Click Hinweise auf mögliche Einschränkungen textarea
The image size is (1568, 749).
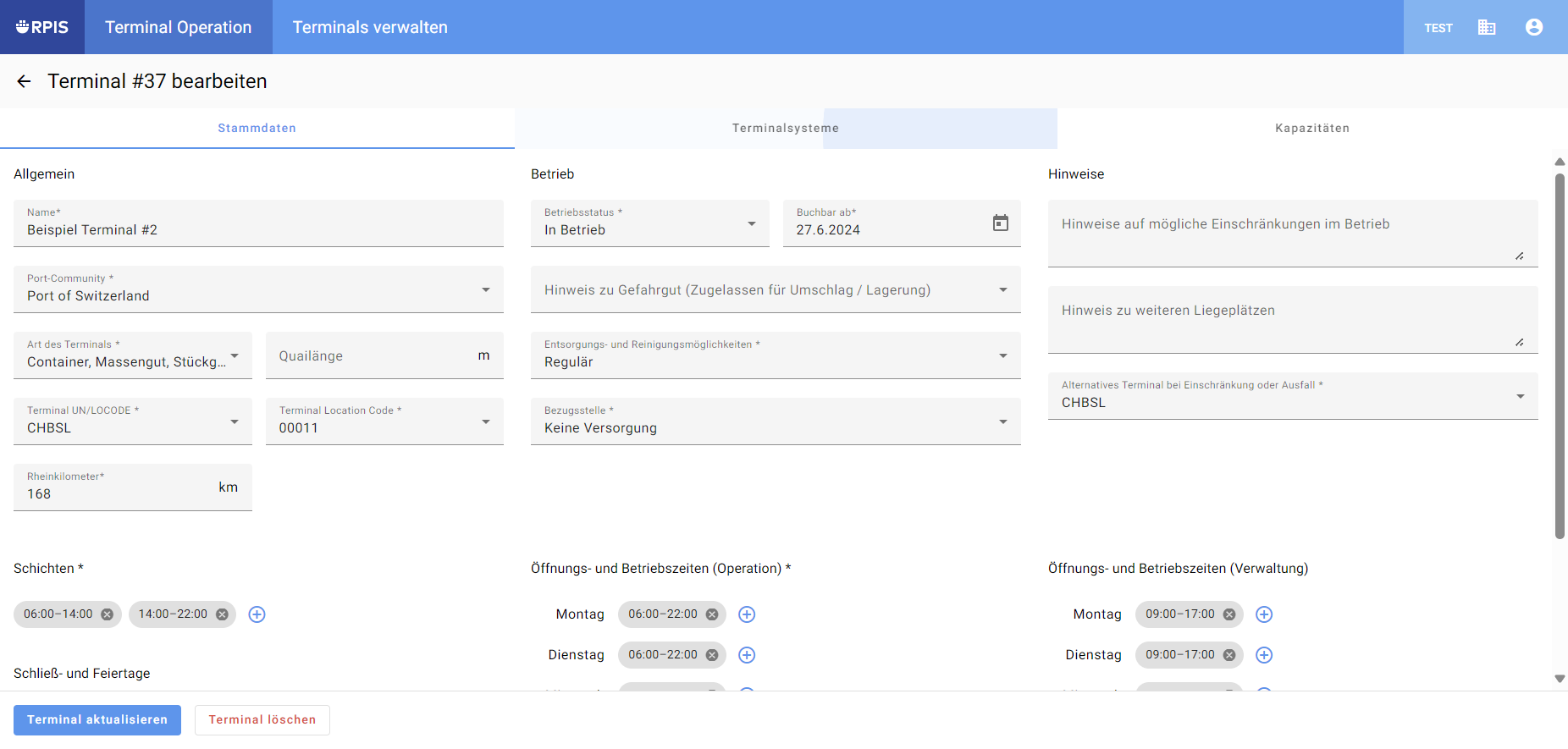[x=1293, y=234]
